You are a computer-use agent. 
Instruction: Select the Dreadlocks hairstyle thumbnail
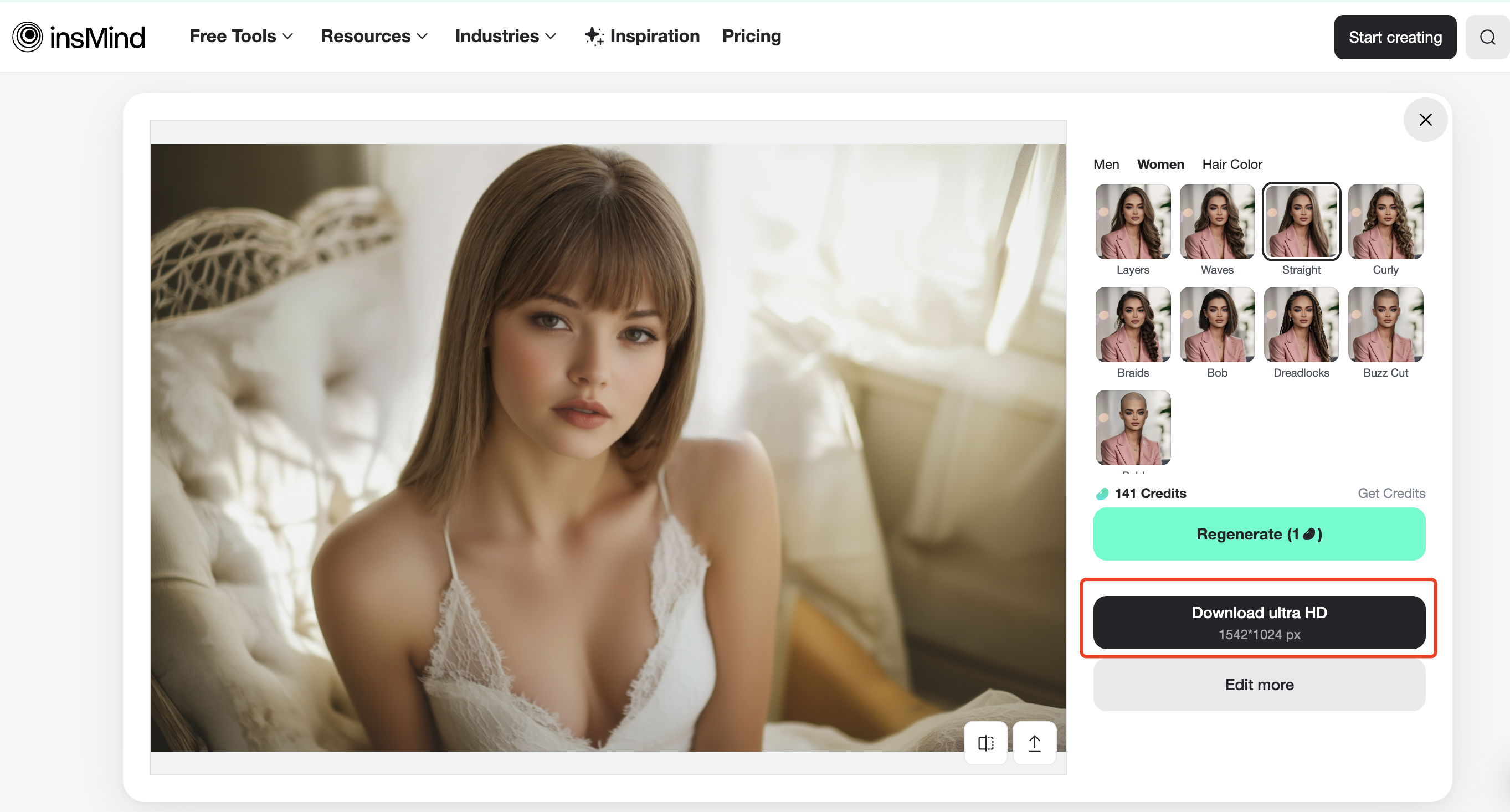[1301, 324]
